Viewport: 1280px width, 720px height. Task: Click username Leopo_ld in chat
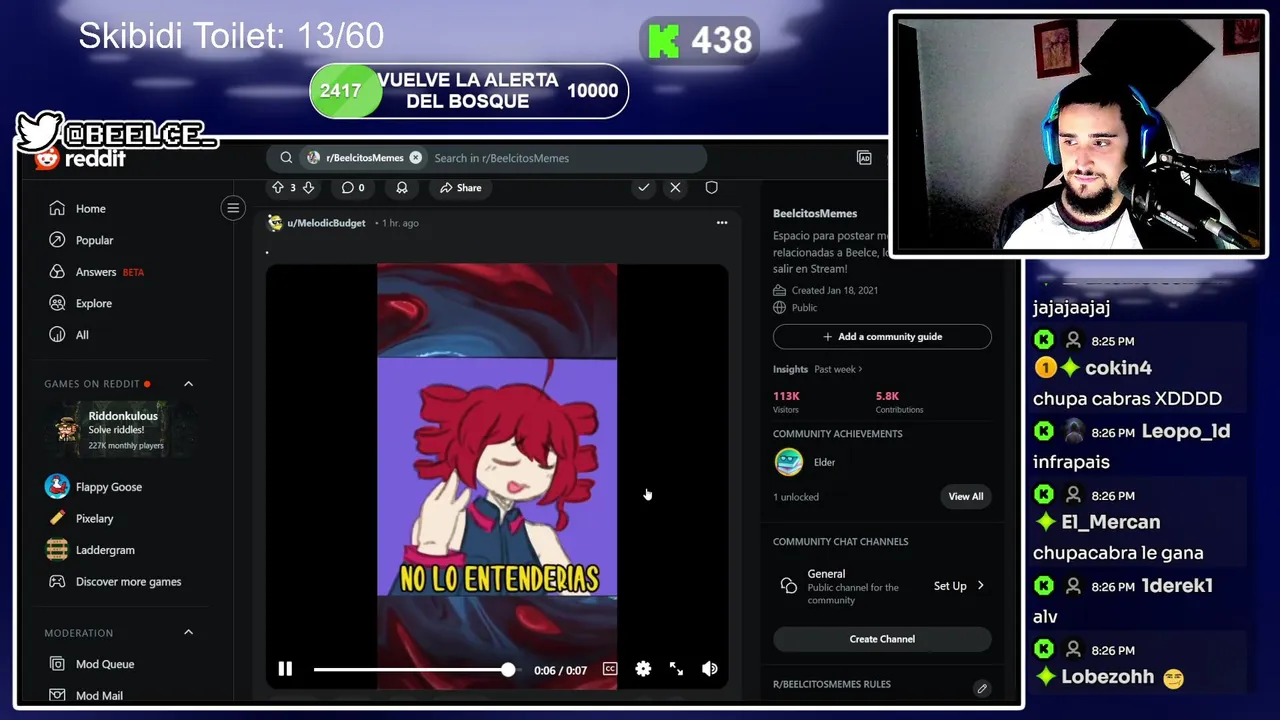click(x=1186, y=431)
